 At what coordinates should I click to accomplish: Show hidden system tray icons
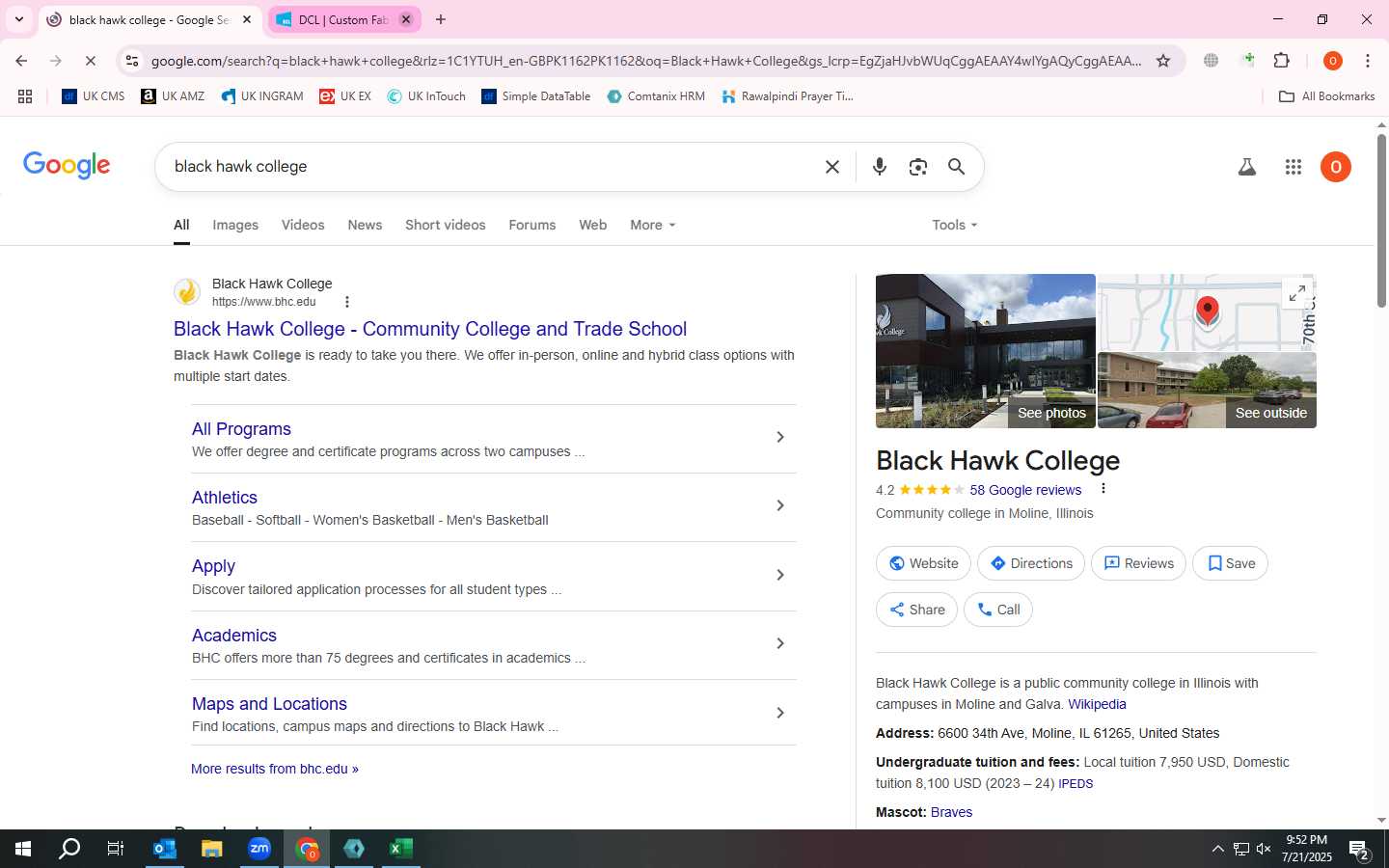click(1217, 849)
